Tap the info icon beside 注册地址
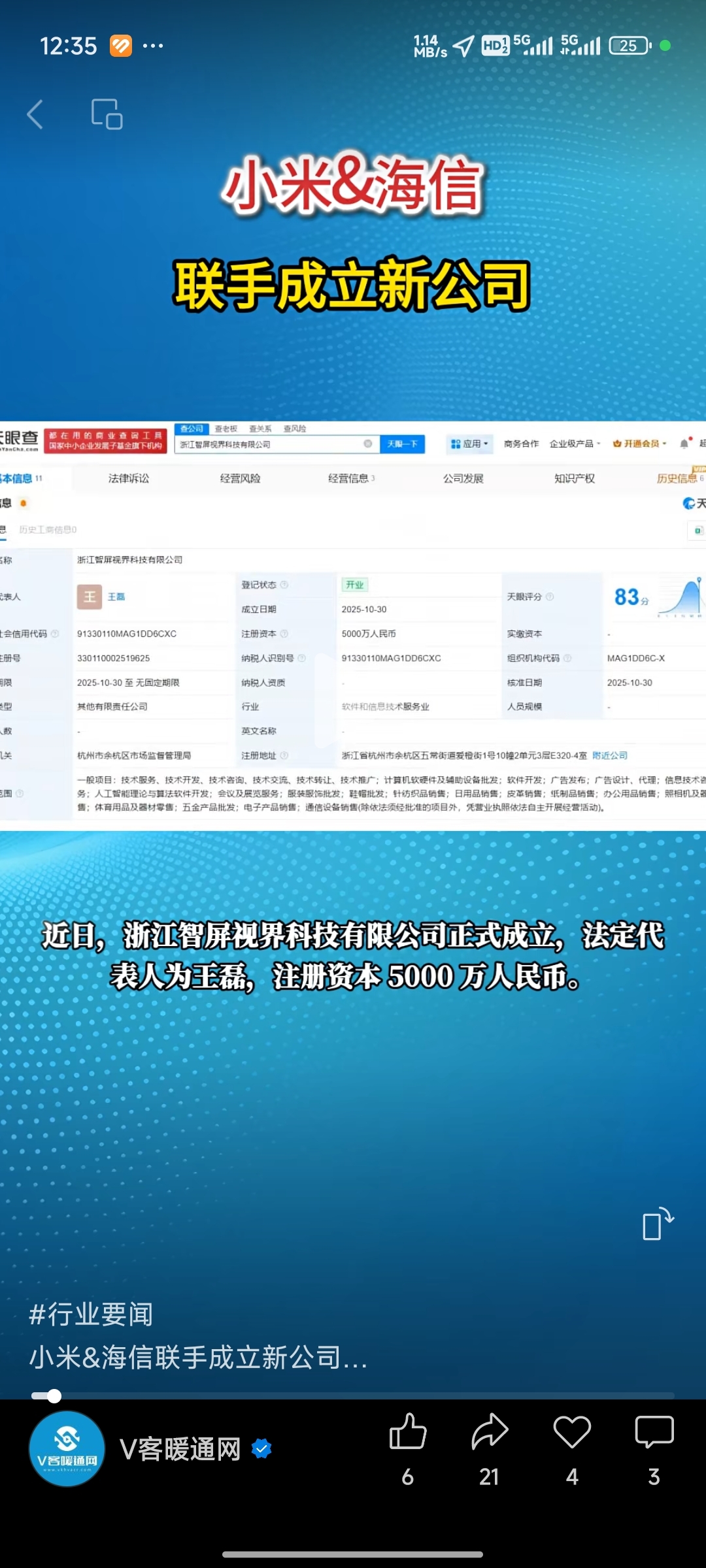Screen dimensions: 706x1568 (x=284, y=755)
